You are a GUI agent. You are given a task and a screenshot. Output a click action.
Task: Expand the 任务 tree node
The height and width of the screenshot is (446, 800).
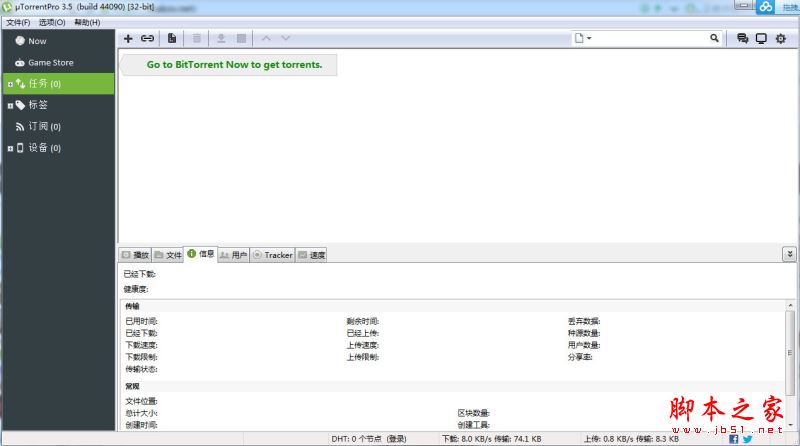coord(10,84)
